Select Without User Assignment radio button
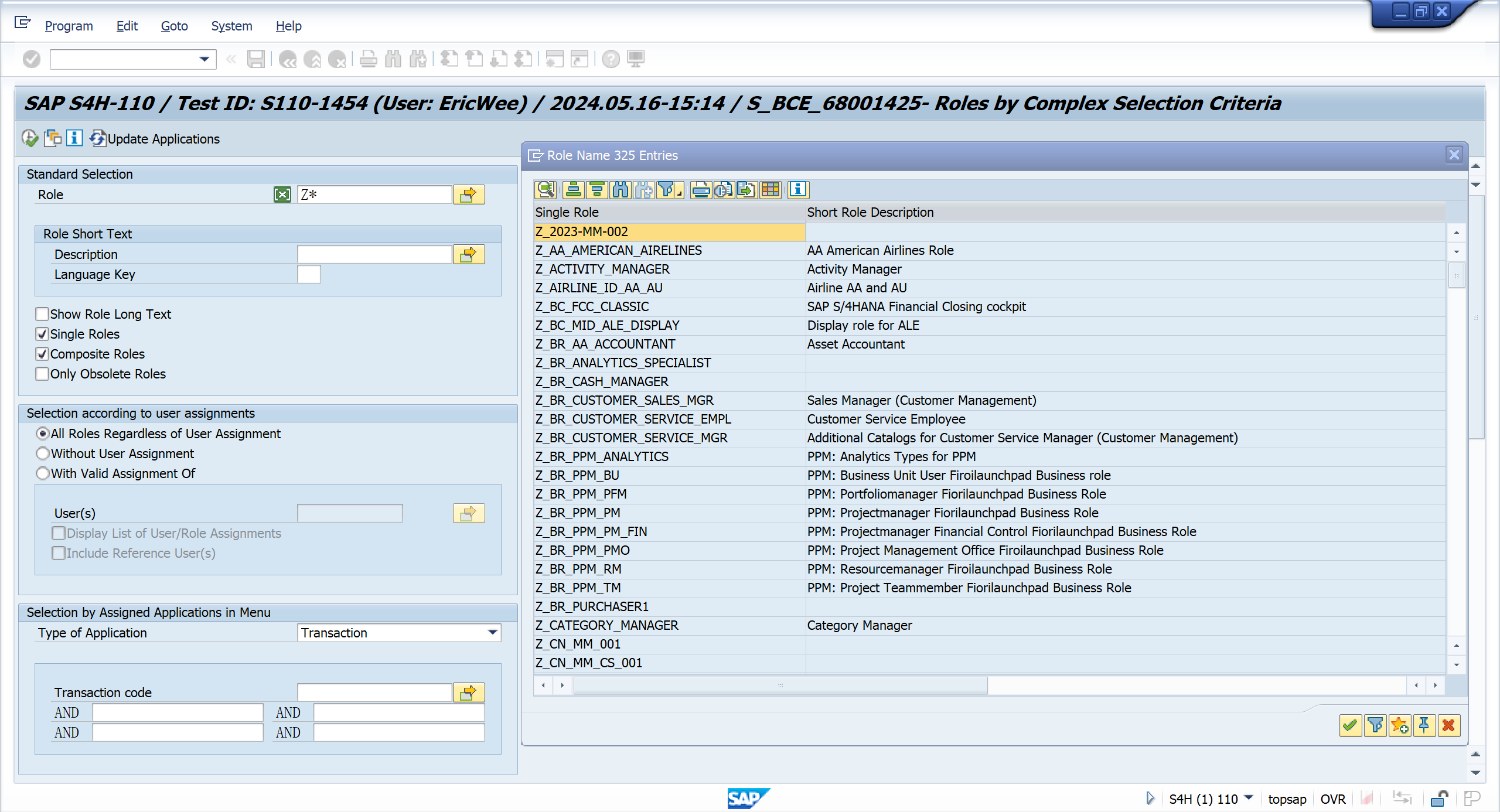This screenshot has height=812, width=1500. coord(43,453)
